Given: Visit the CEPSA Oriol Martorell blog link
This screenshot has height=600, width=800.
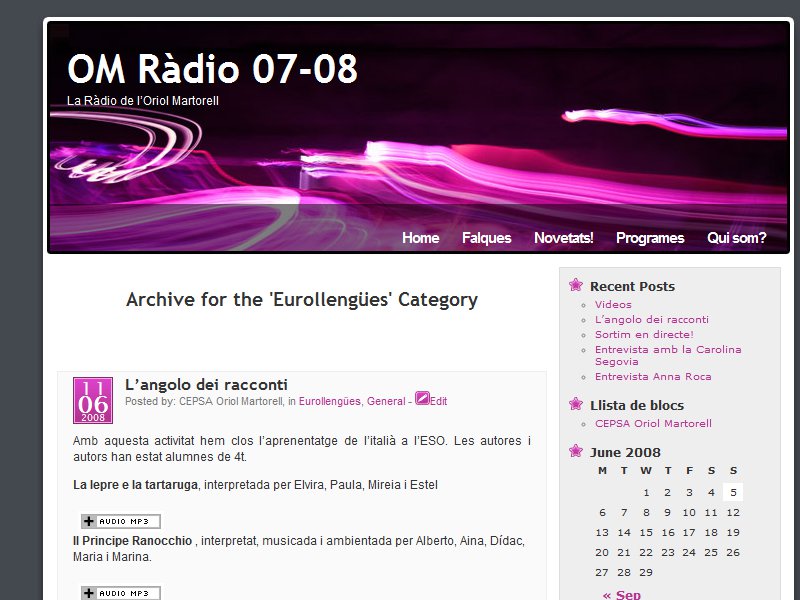Looking at the screenshot, I should [653, 424].
